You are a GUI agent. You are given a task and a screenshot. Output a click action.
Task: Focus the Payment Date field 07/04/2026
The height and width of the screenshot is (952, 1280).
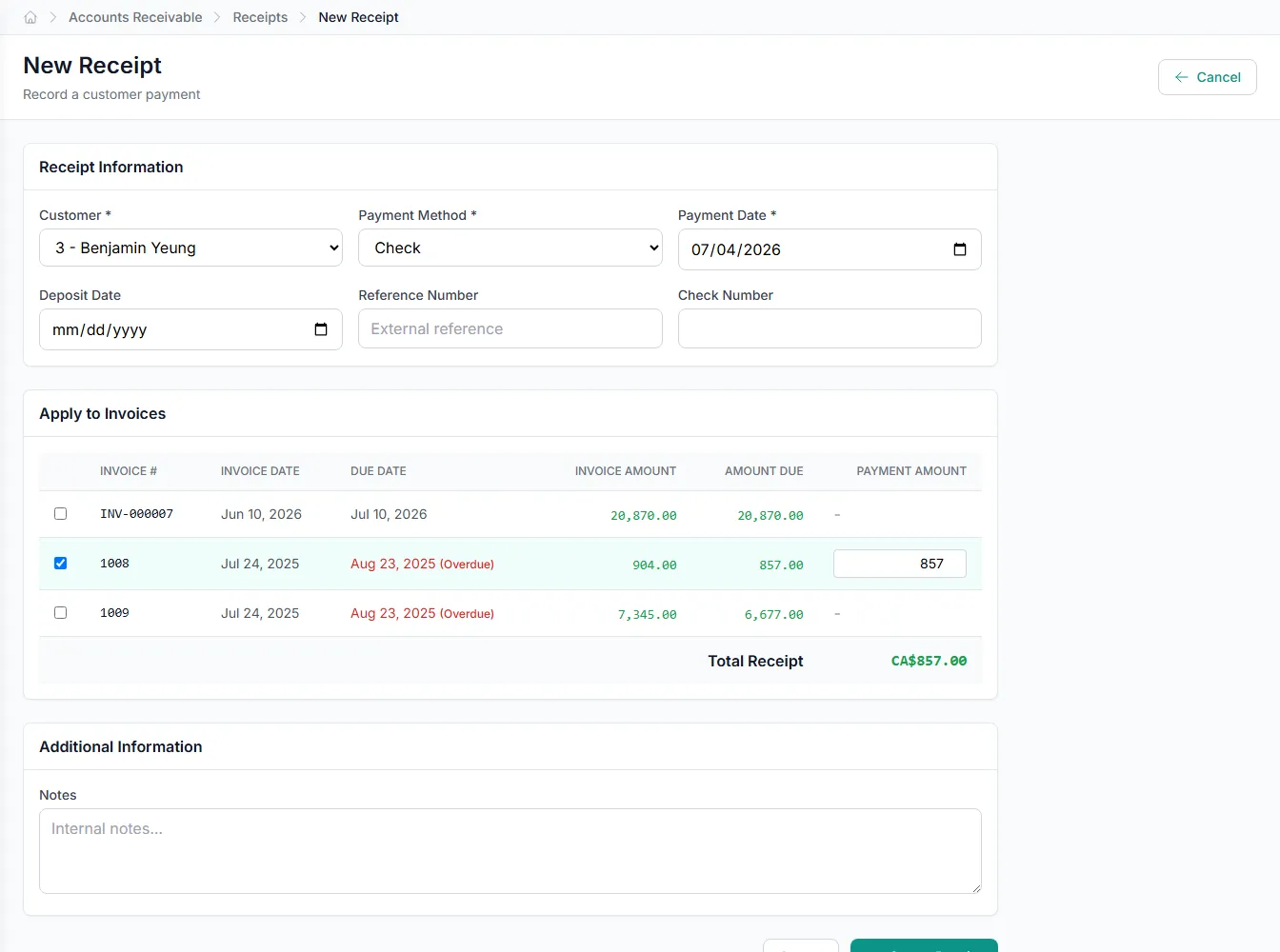[x=830, y=249]
